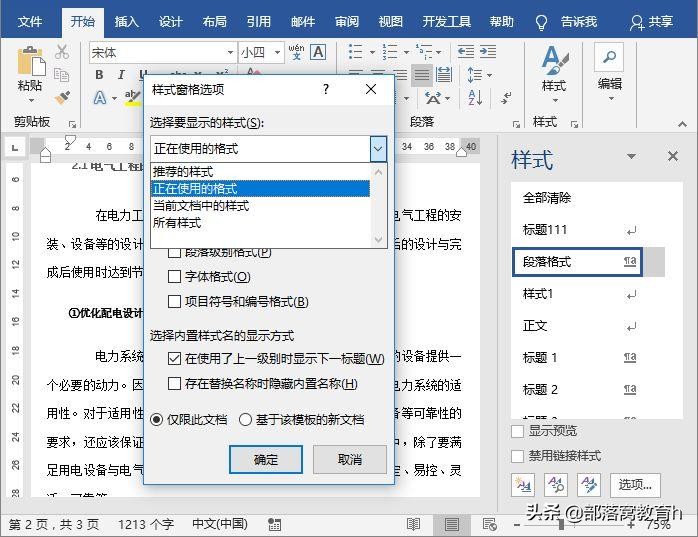Viewport: 698px width, 537px height.
Task: Enable 显示预览 checkbox in Styles pane
Action: [517, 431]
